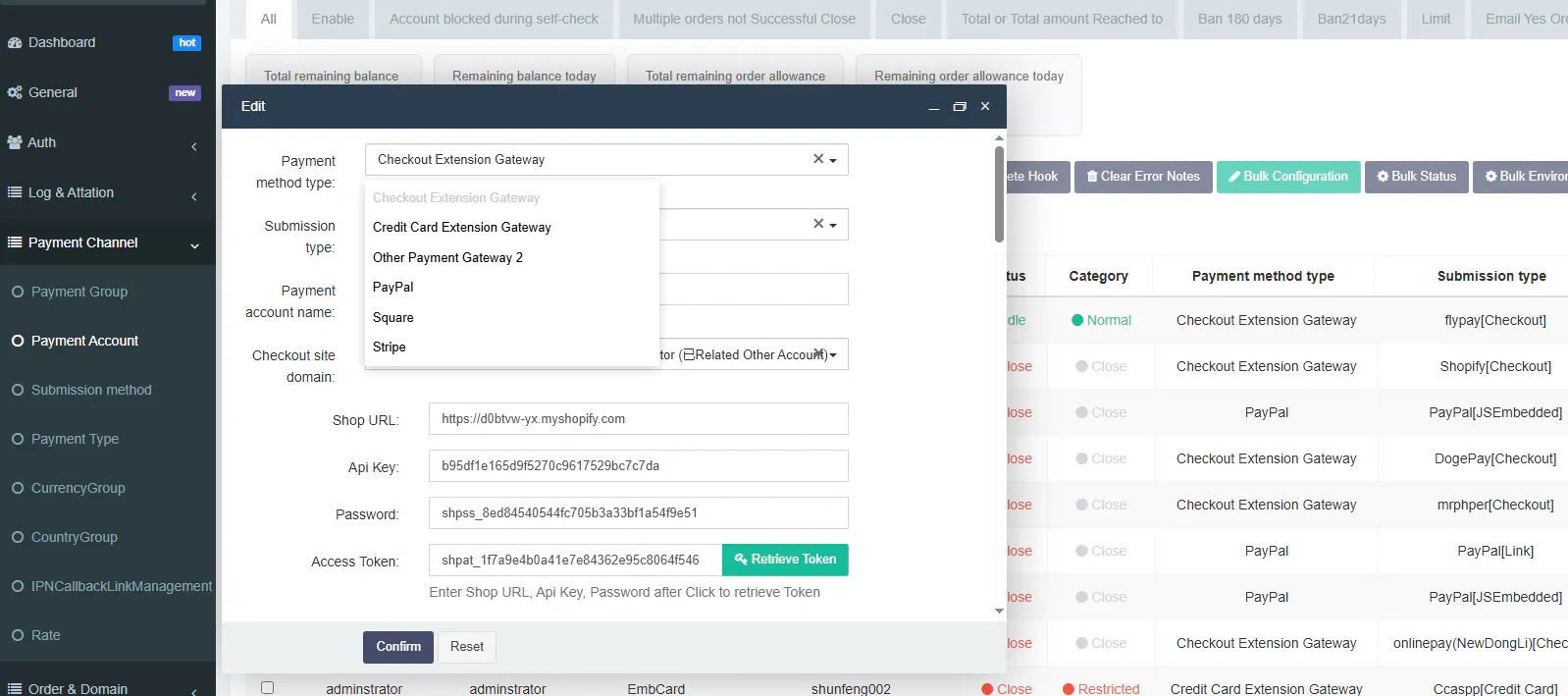Click the Payment Channel list icon
Screen dimensions: 1568x696
coord(15,242)
